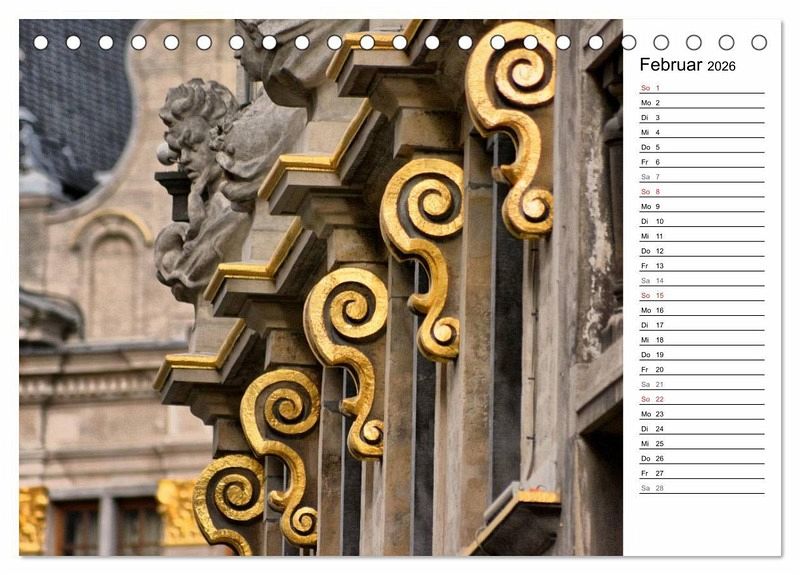
Task: Select the So 22 Sunday entry
Action: [x=701, y=399]
